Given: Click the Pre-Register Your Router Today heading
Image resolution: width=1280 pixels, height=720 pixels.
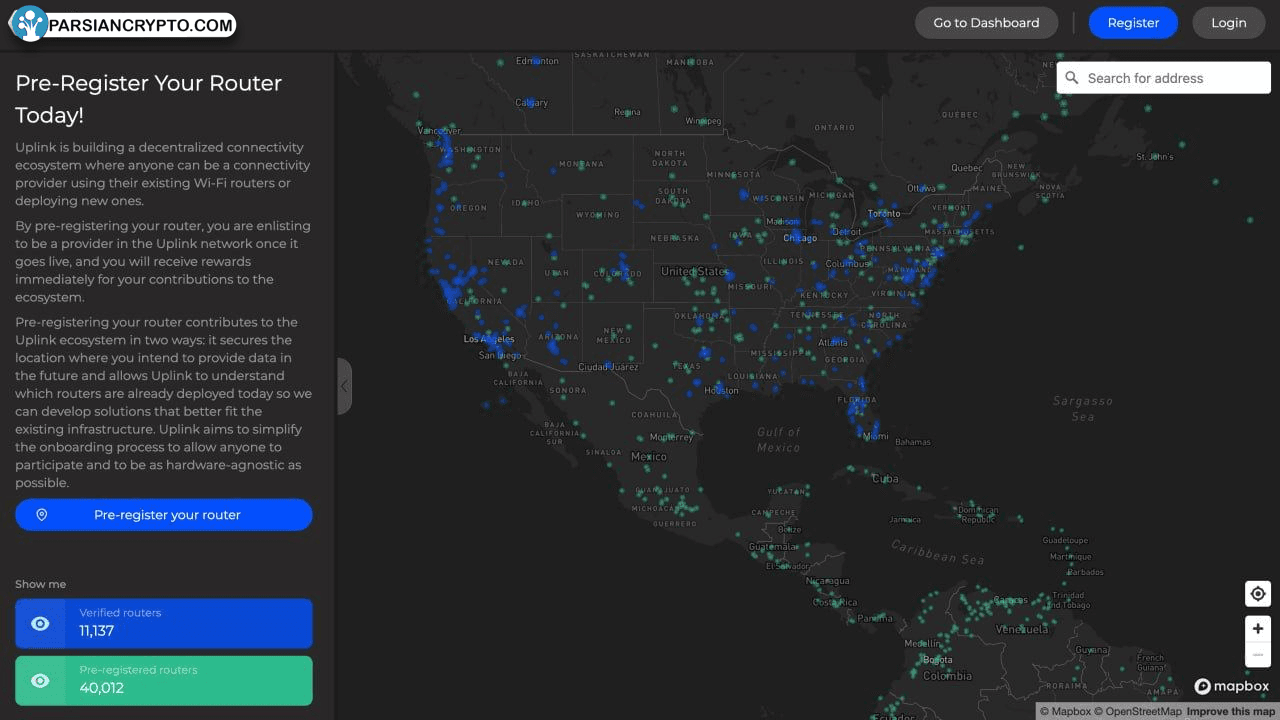Looking at the screenshot, I should point(148,99).
